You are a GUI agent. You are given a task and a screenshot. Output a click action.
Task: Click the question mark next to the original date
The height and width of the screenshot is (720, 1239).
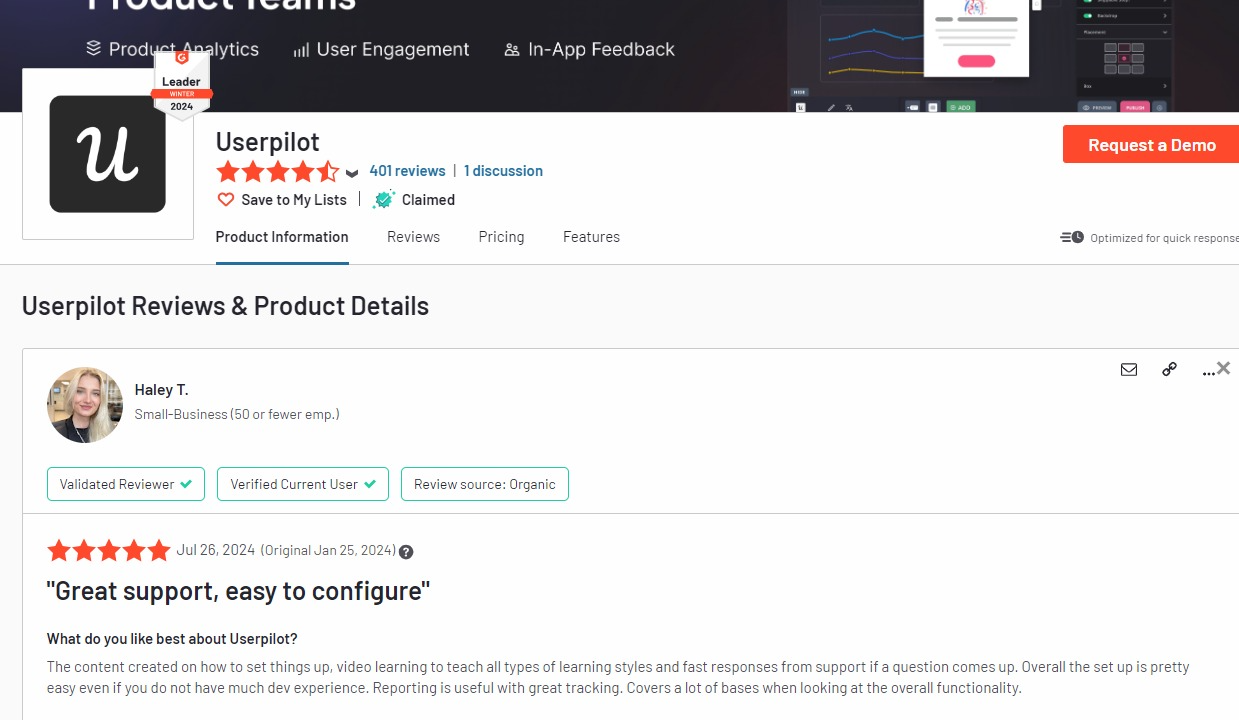[406, 552]
